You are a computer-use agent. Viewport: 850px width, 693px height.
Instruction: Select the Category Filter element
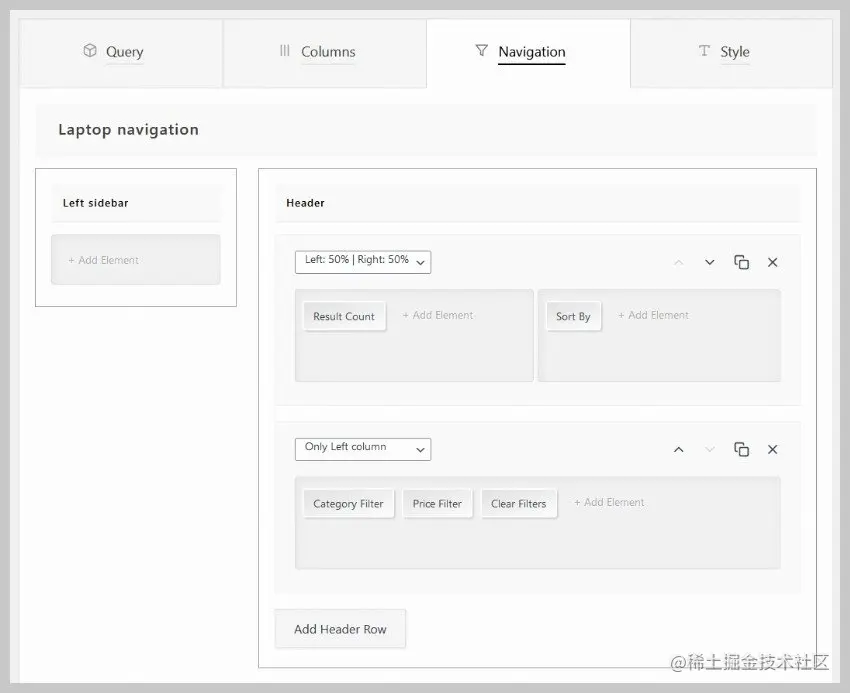tap(348, 503)
